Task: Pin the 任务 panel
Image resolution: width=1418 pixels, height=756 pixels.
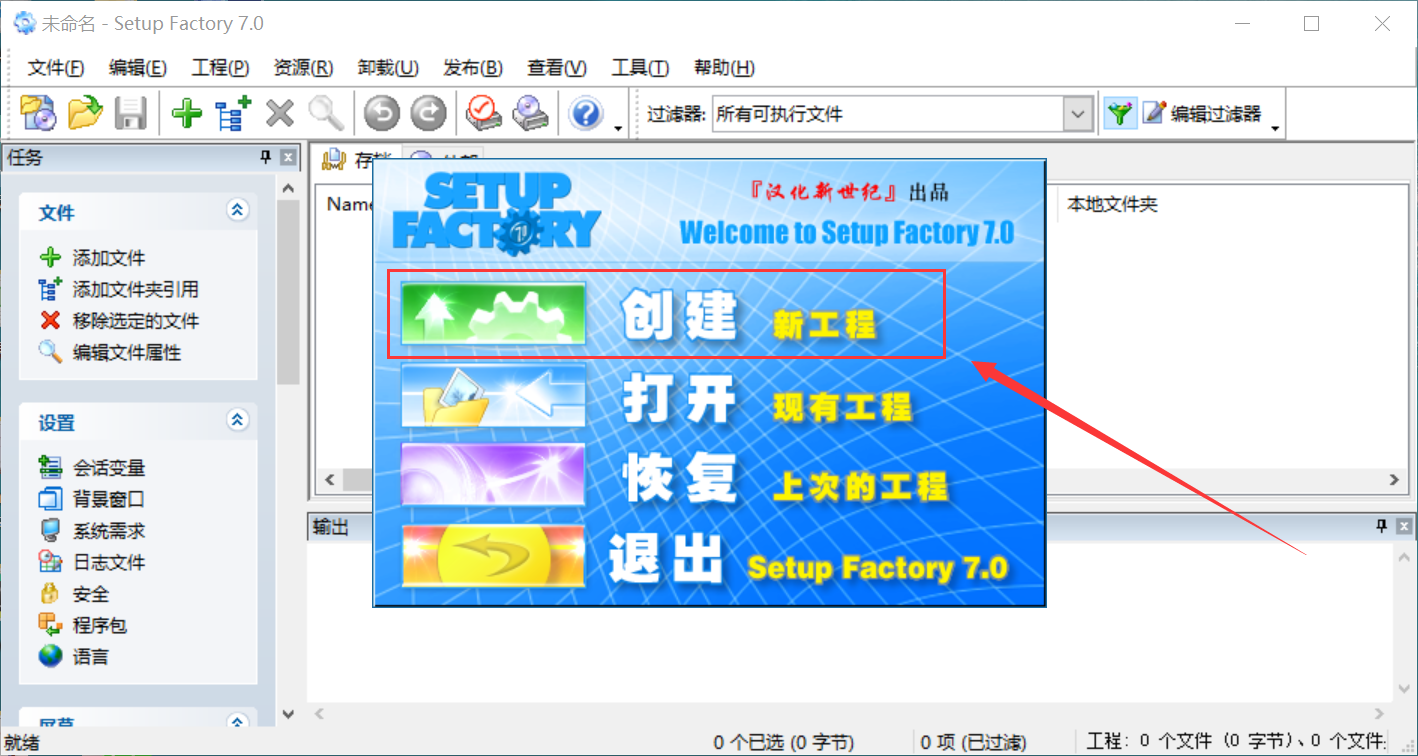Action: (265, 157)
